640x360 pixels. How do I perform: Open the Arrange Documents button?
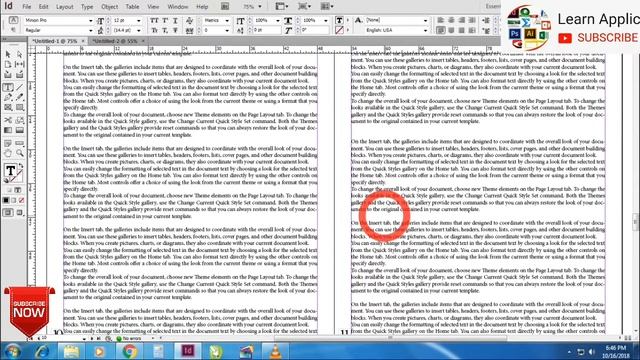coord(327,7)
